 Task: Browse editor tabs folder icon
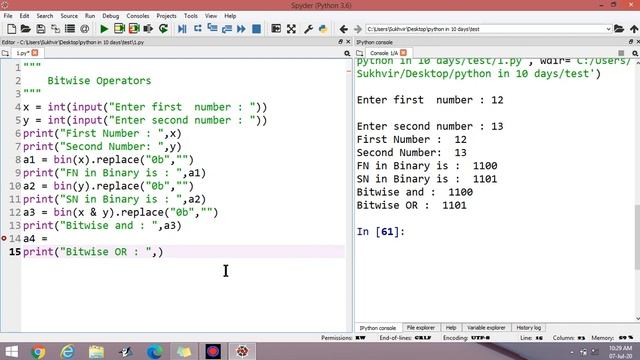(x=5, y=53)
